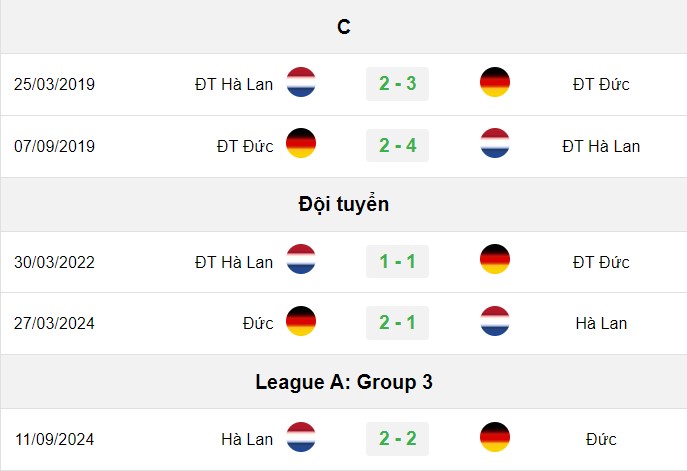Click Germany flag in 25/03/2019 match

pyautogui.click(x=495, y=82)
